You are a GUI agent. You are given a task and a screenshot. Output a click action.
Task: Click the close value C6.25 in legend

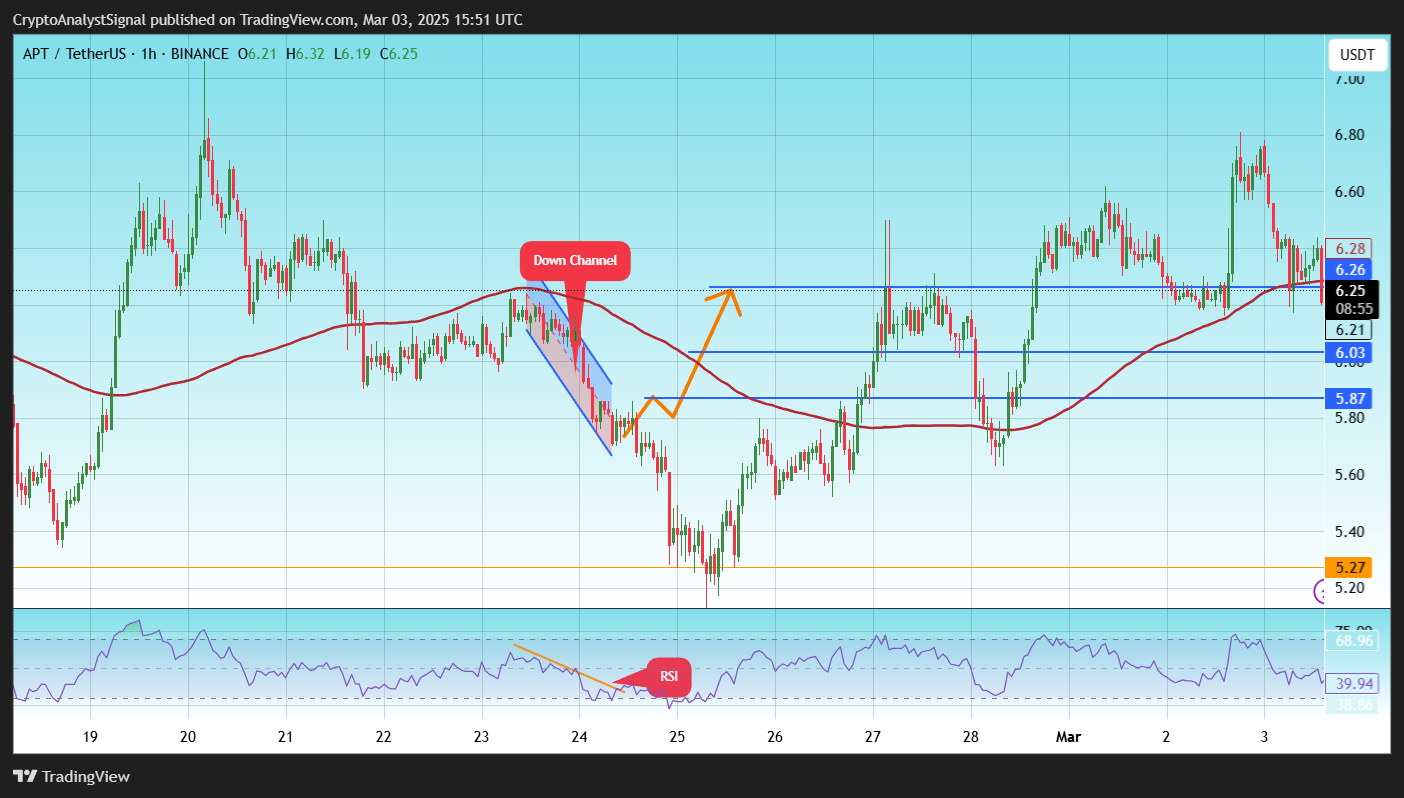(399, 54)
